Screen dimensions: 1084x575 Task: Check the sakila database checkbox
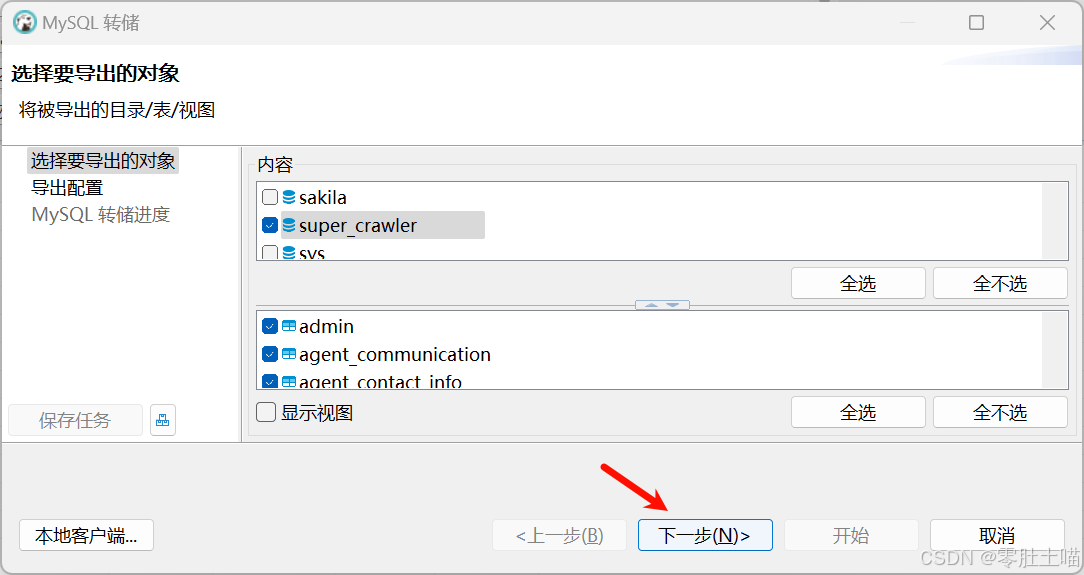(x=270, y=198)
